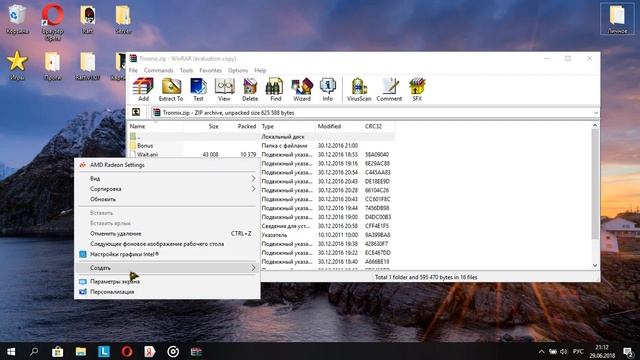Select row with CRC32 9A399BA8

[327, 235]
